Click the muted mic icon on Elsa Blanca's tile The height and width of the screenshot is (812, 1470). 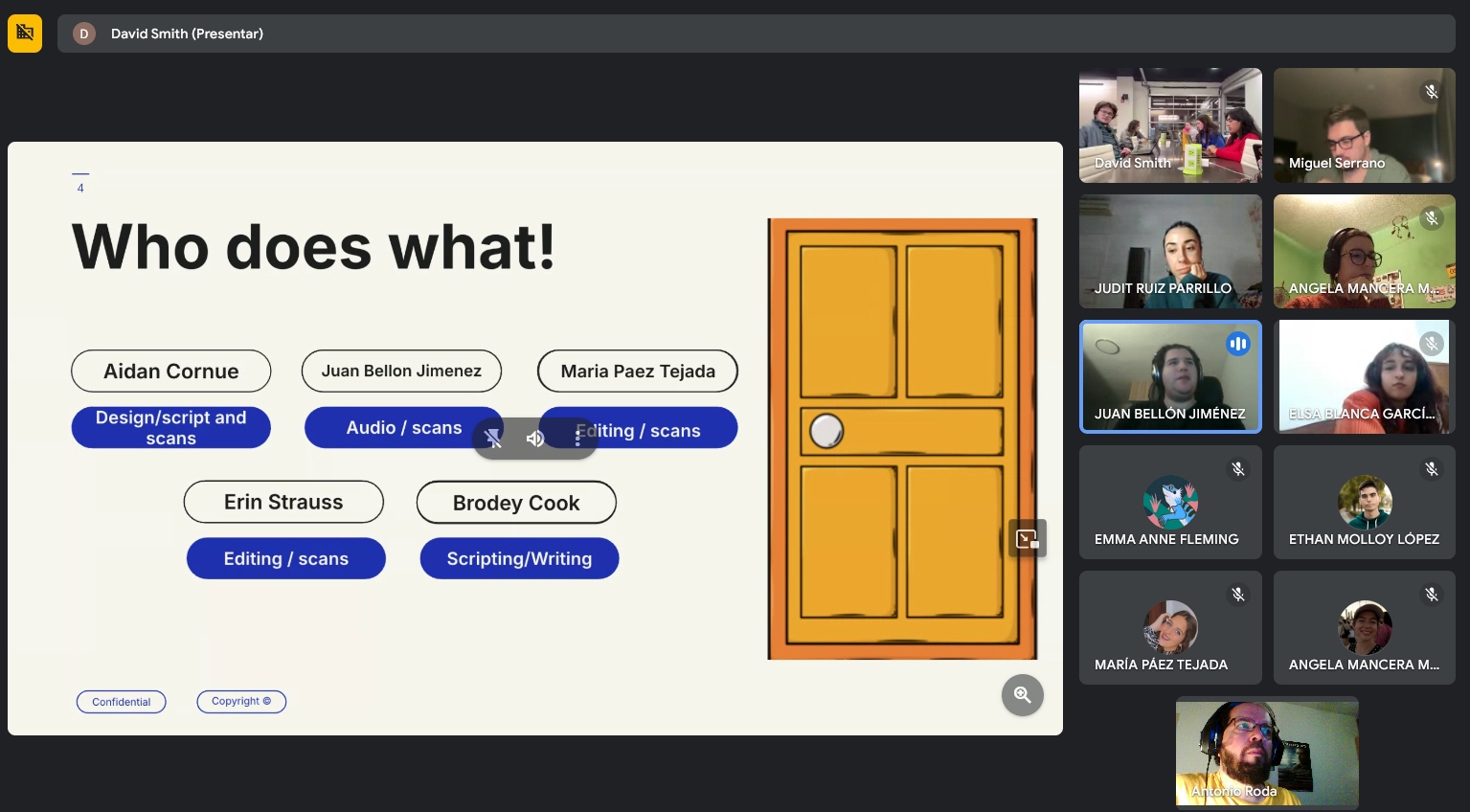coord(1431,344)
